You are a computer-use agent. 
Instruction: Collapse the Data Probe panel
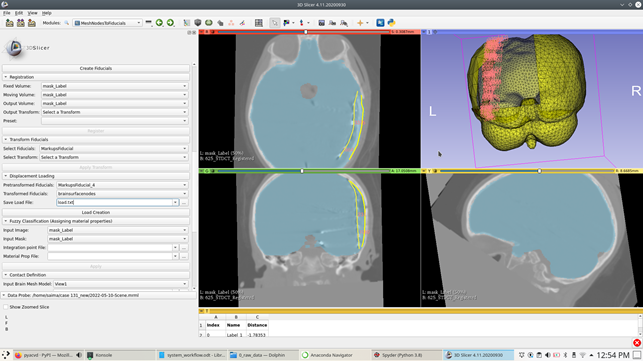4,295
